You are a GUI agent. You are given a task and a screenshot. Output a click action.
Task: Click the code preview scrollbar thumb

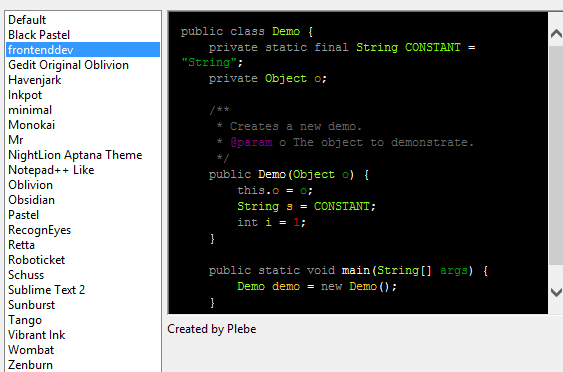pyautogui.click(x=556, y=155)
